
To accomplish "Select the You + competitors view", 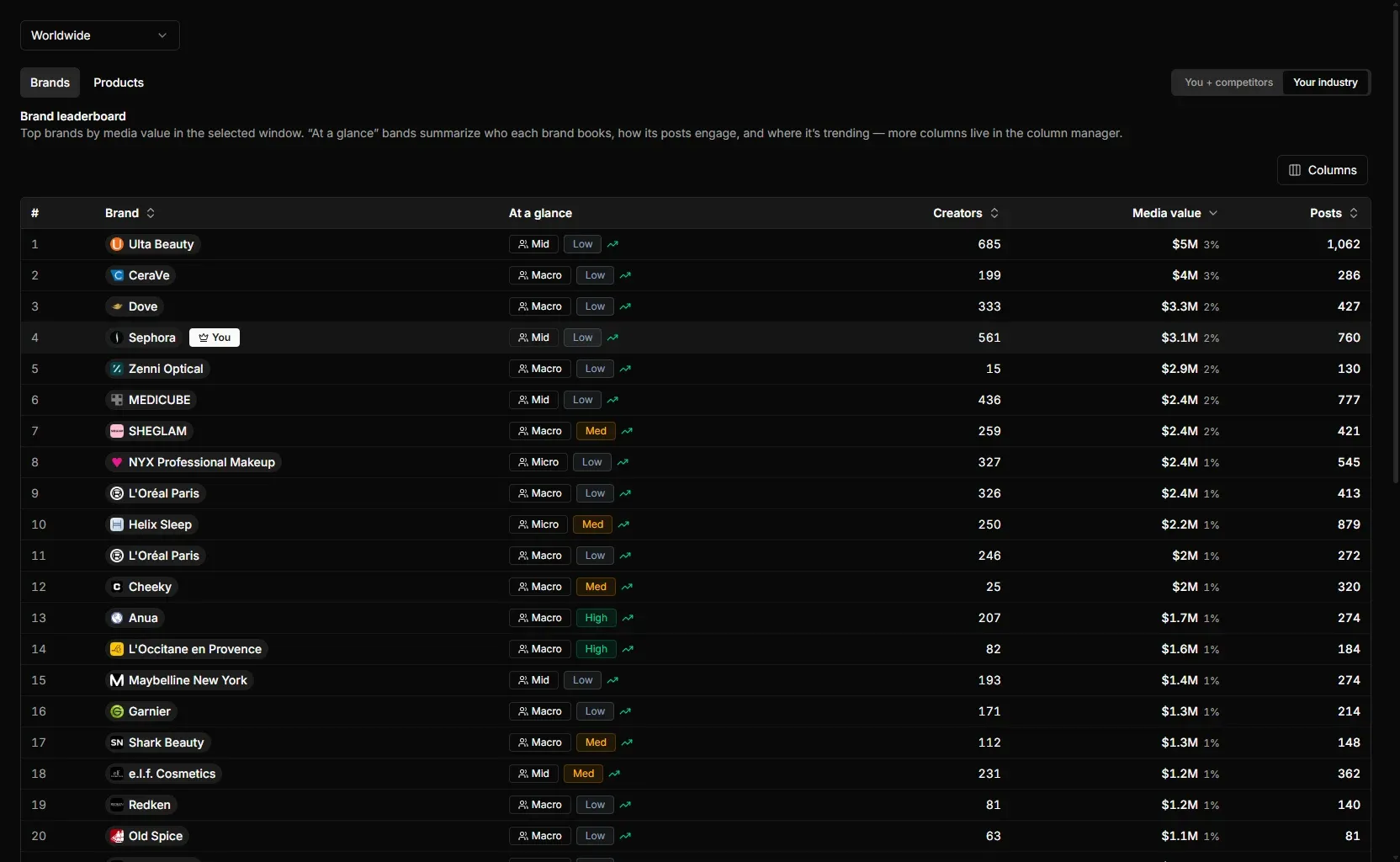I will pyautogui.click(x=1228, y=82).
